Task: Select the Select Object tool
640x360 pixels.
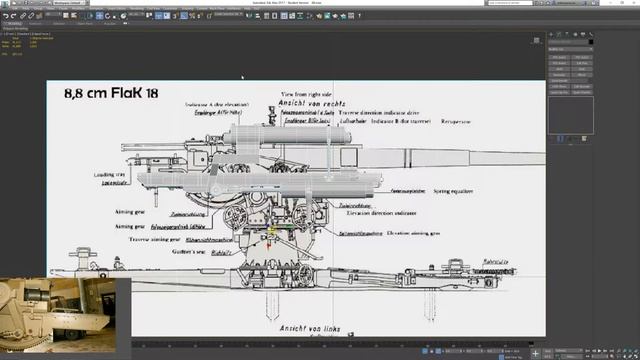Action: [x=66, y=16]
